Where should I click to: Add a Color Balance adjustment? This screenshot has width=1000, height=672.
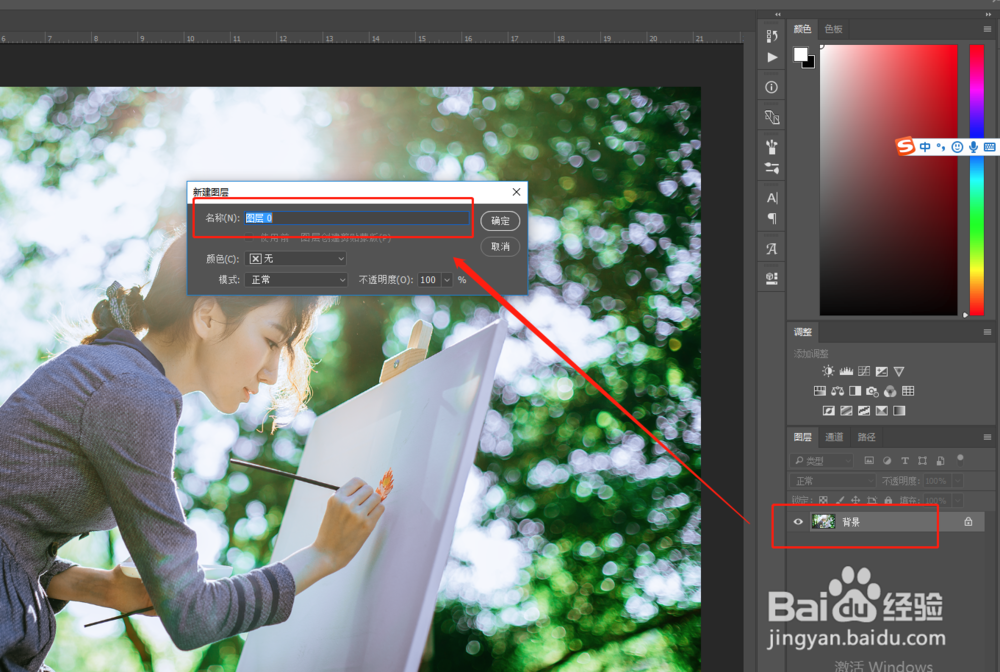point(837,391)
